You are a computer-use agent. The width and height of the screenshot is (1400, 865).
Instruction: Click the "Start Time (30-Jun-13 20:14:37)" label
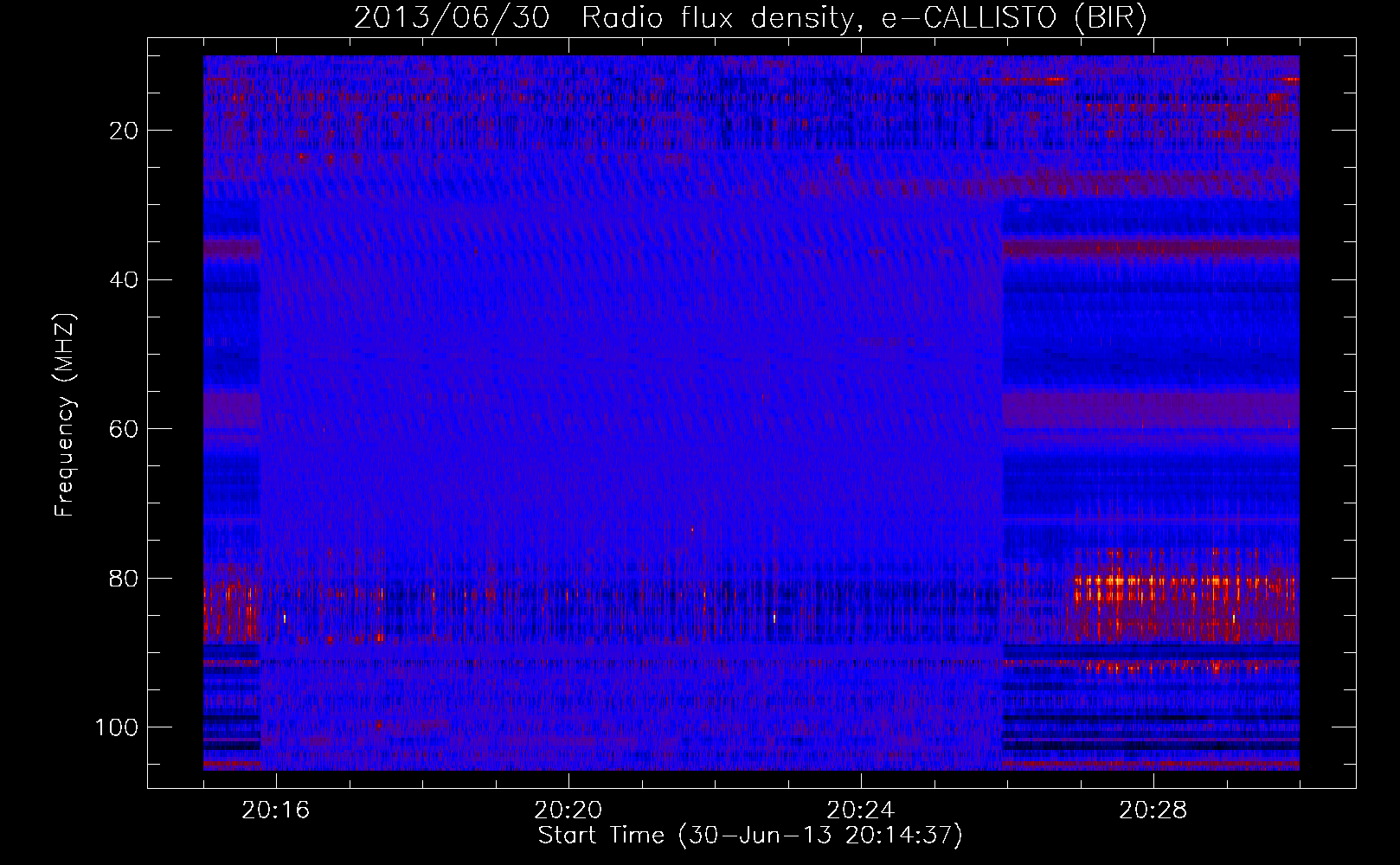(x=750, y=836)
